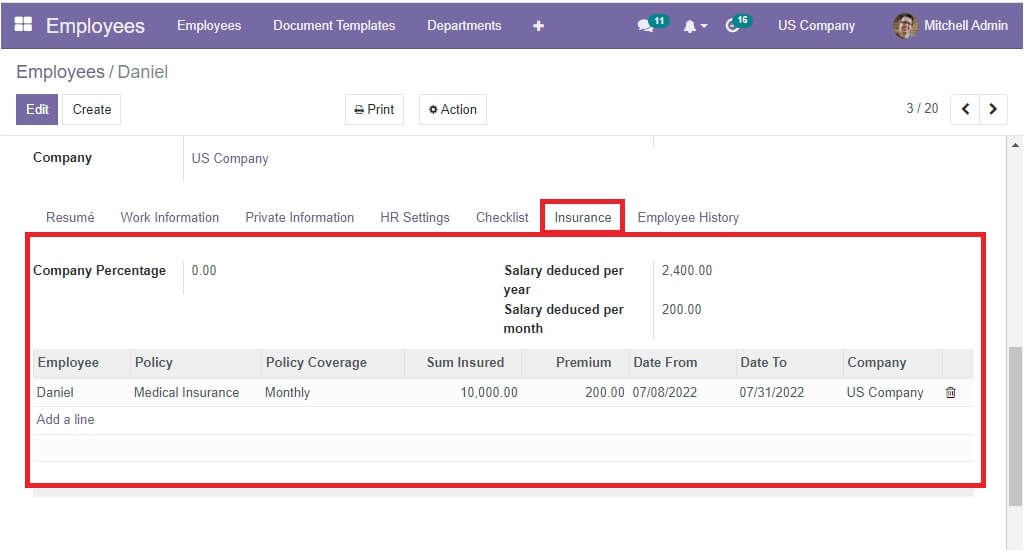Open the chat messages icon with badge 11

[646, 26]
